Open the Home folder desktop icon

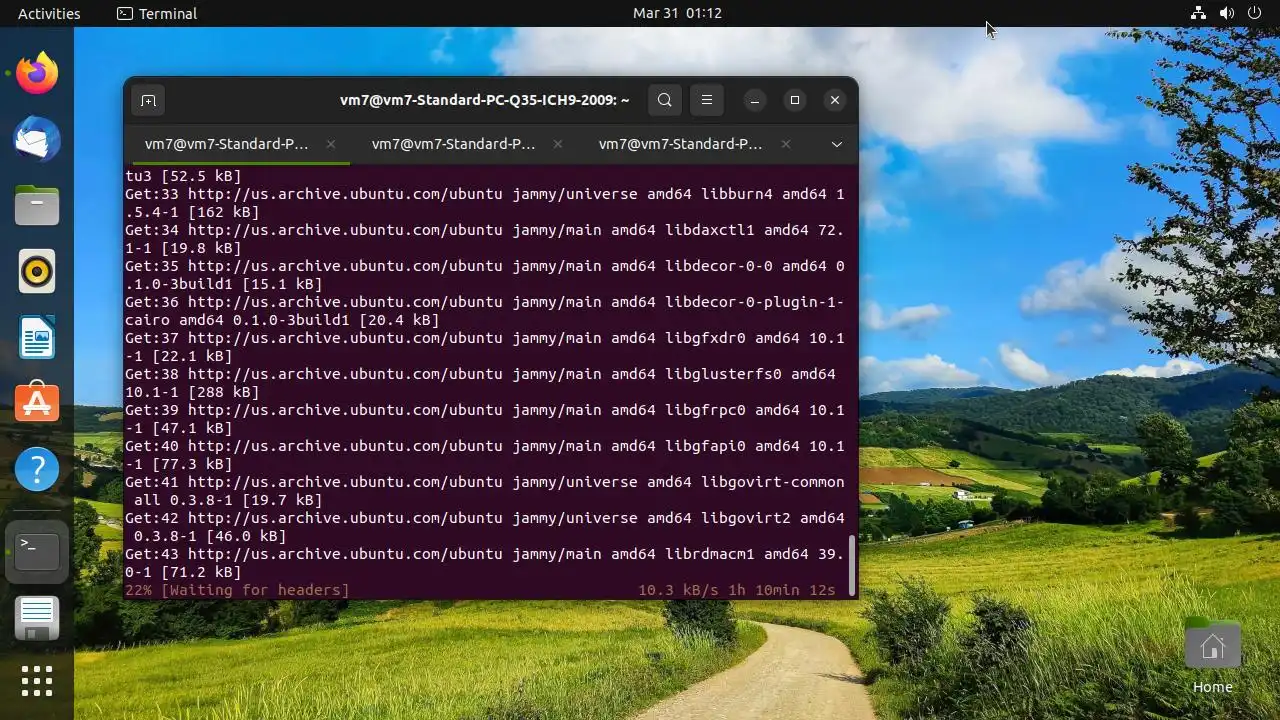point(1212,657)
